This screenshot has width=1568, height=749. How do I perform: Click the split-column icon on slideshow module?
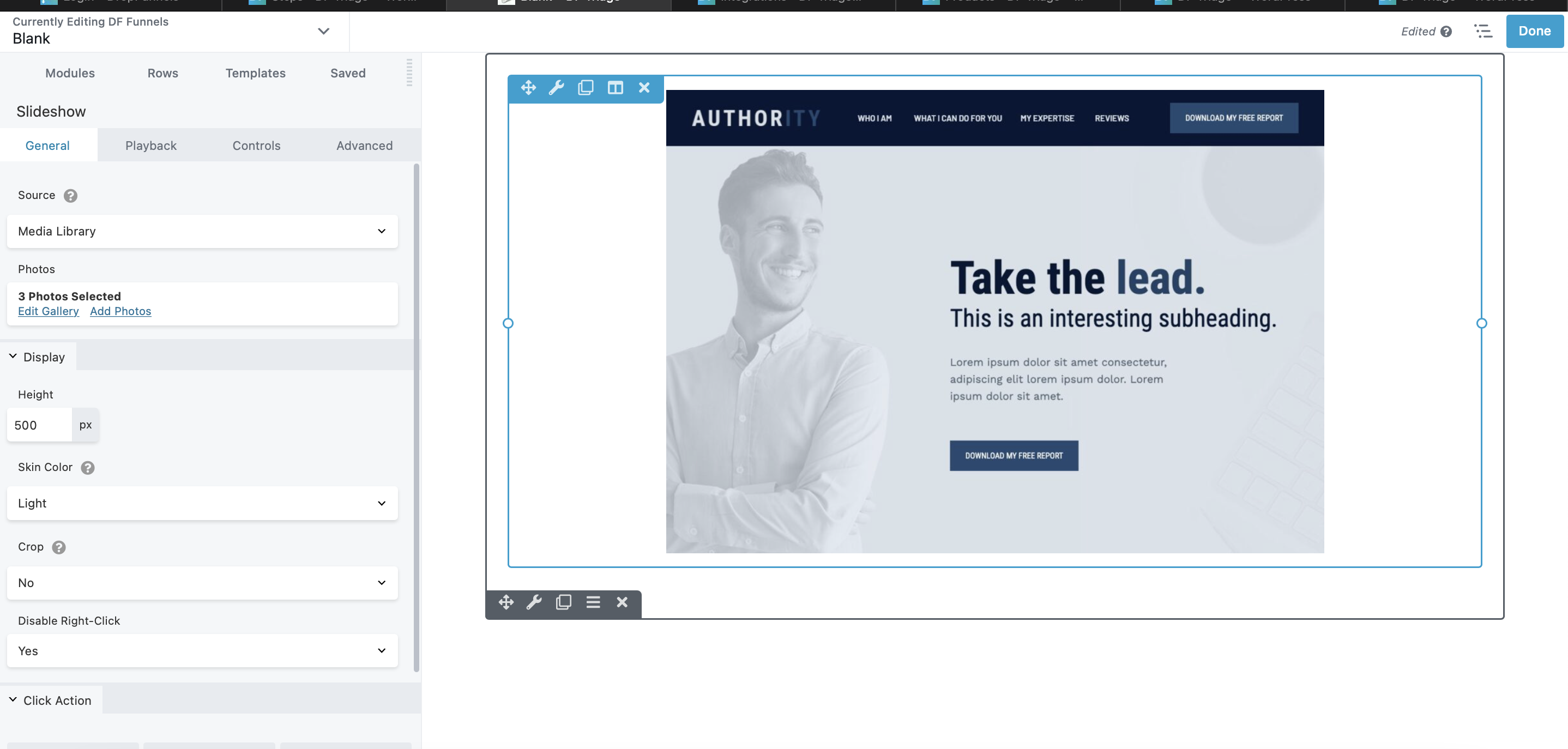point(615,88)
